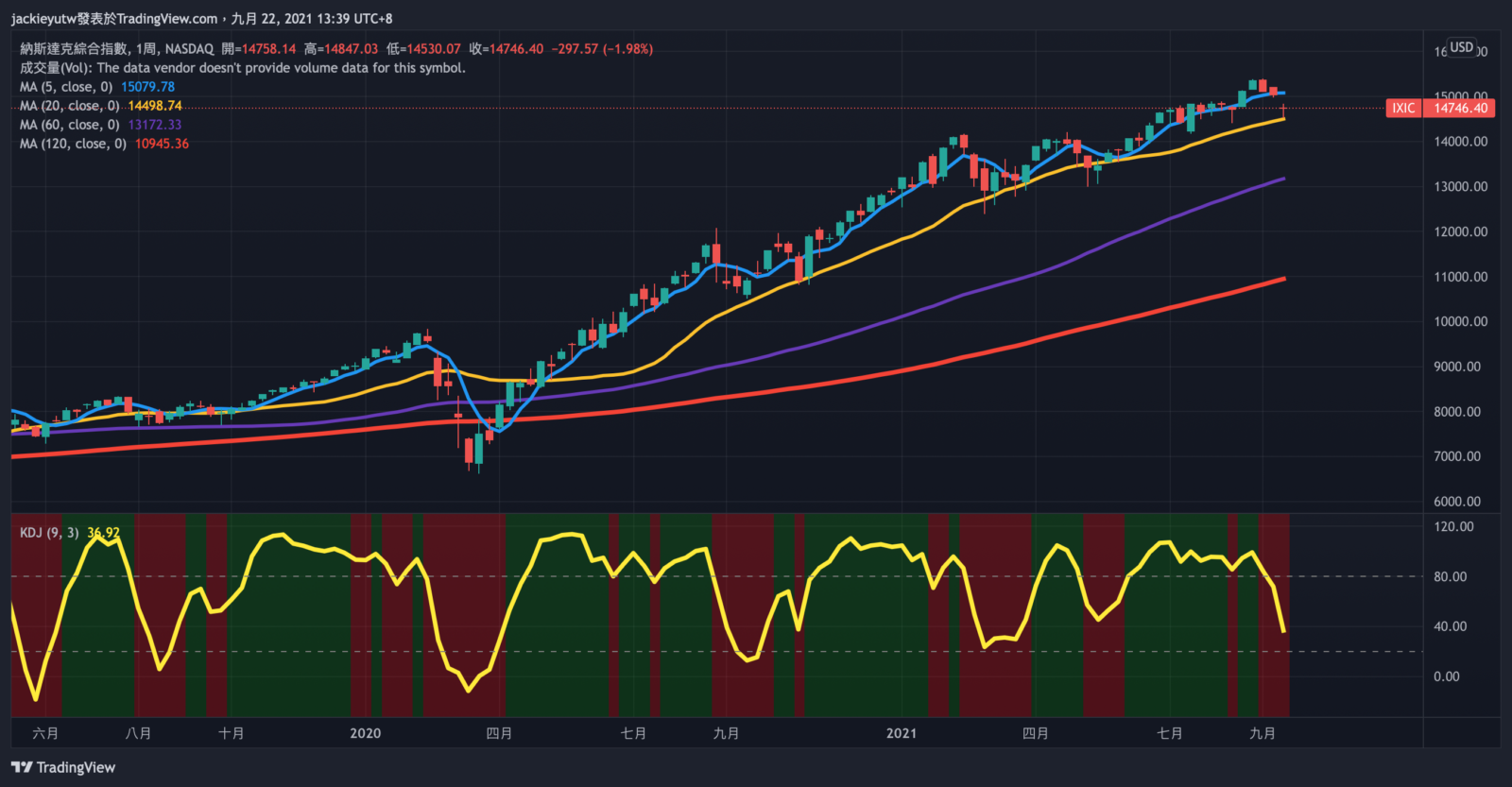This screenshot has height=787, width=1512.
Task: Select the MA (5, close, 0) legend
Action: pos(66,87)
